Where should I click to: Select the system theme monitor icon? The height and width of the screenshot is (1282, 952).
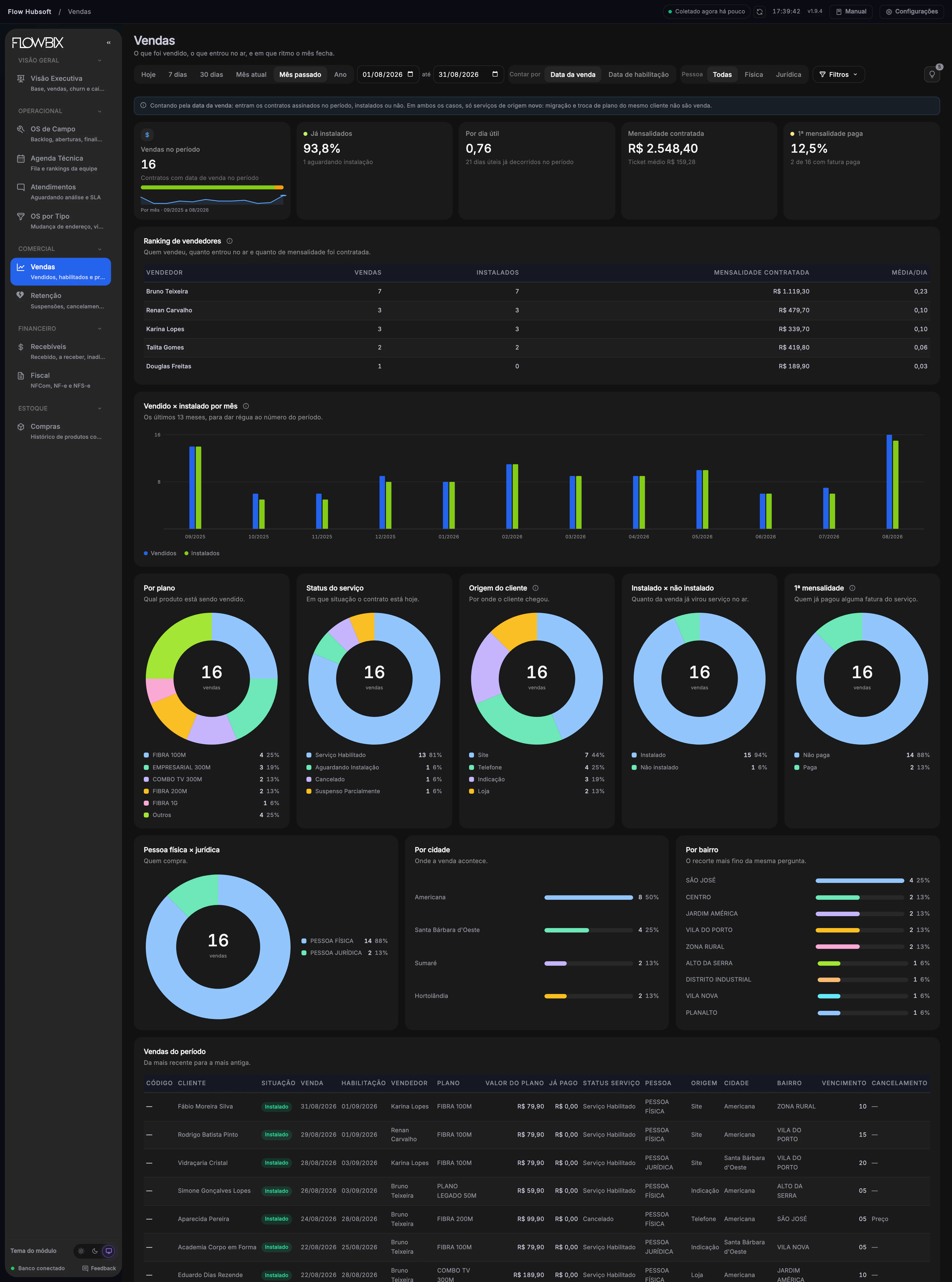coord(108,1251)
